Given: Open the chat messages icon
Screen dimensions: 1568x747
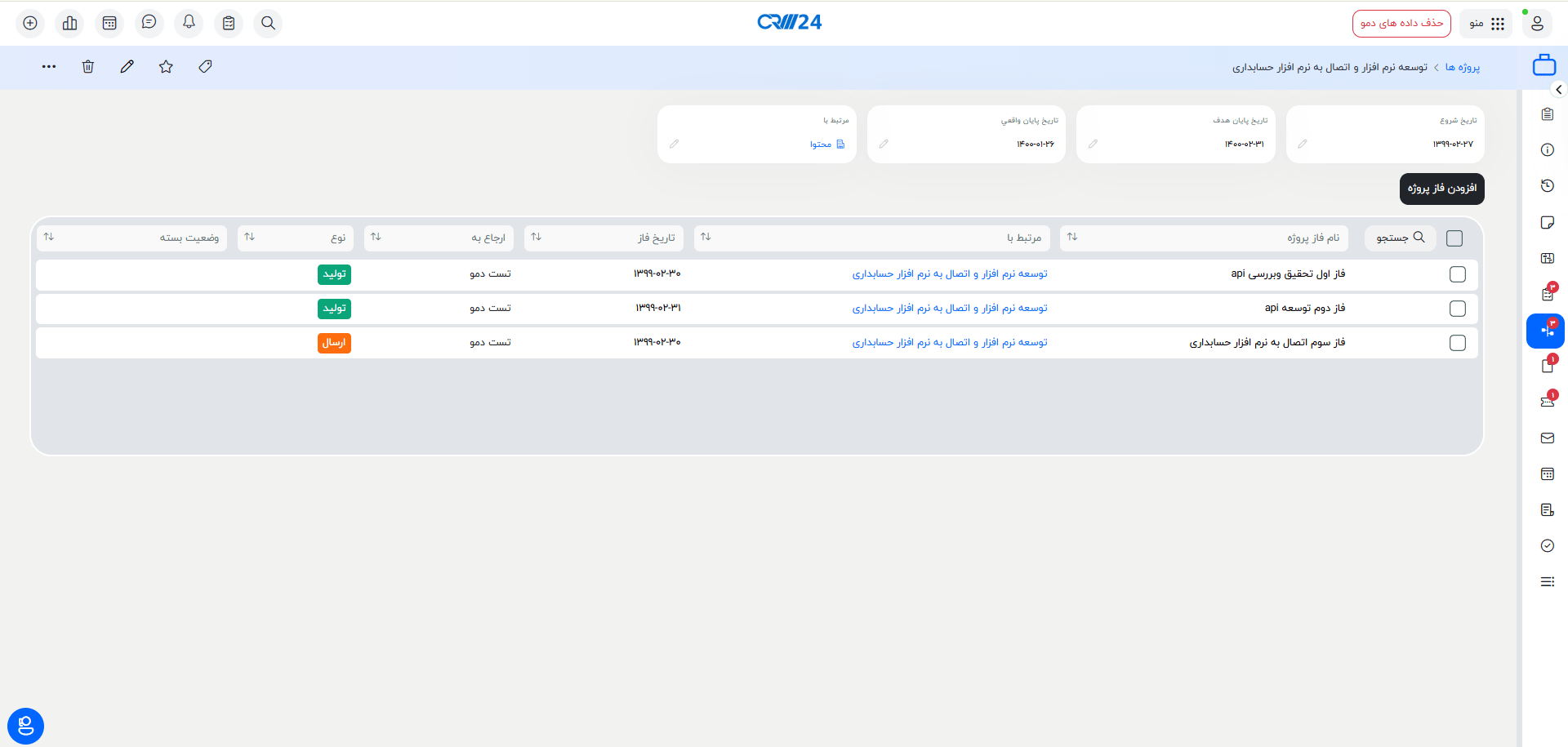Looking at the screenshot, I should 149,23.
